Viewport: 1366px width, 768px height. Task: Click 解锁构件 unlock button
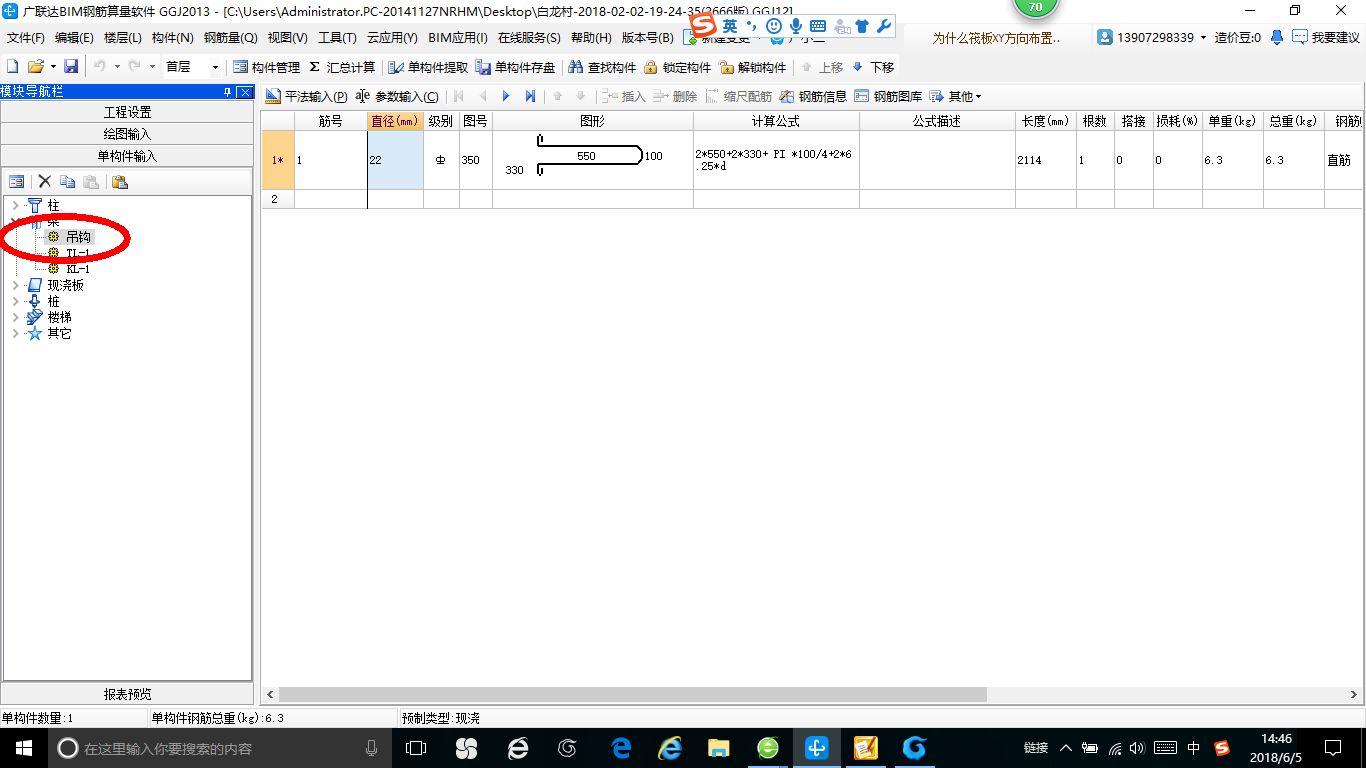(752, 67)
